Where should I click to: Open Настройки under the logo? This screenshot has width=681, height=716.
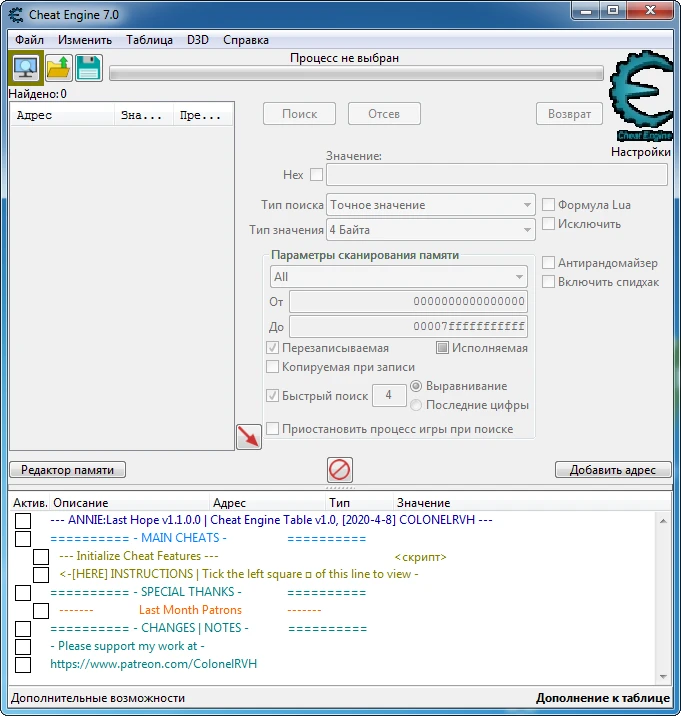(641, 152)
